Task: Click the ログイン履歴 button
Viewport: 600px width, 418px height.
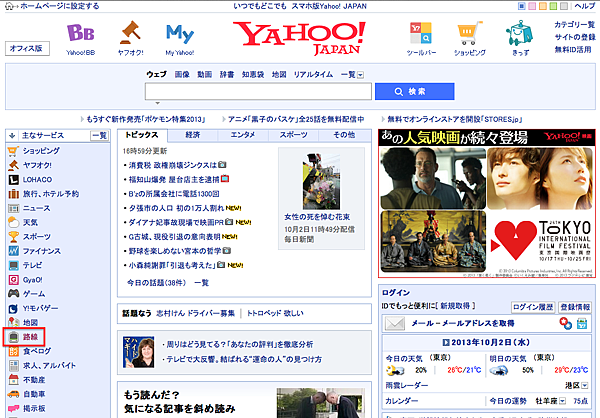Action: [x=533, y=307]
